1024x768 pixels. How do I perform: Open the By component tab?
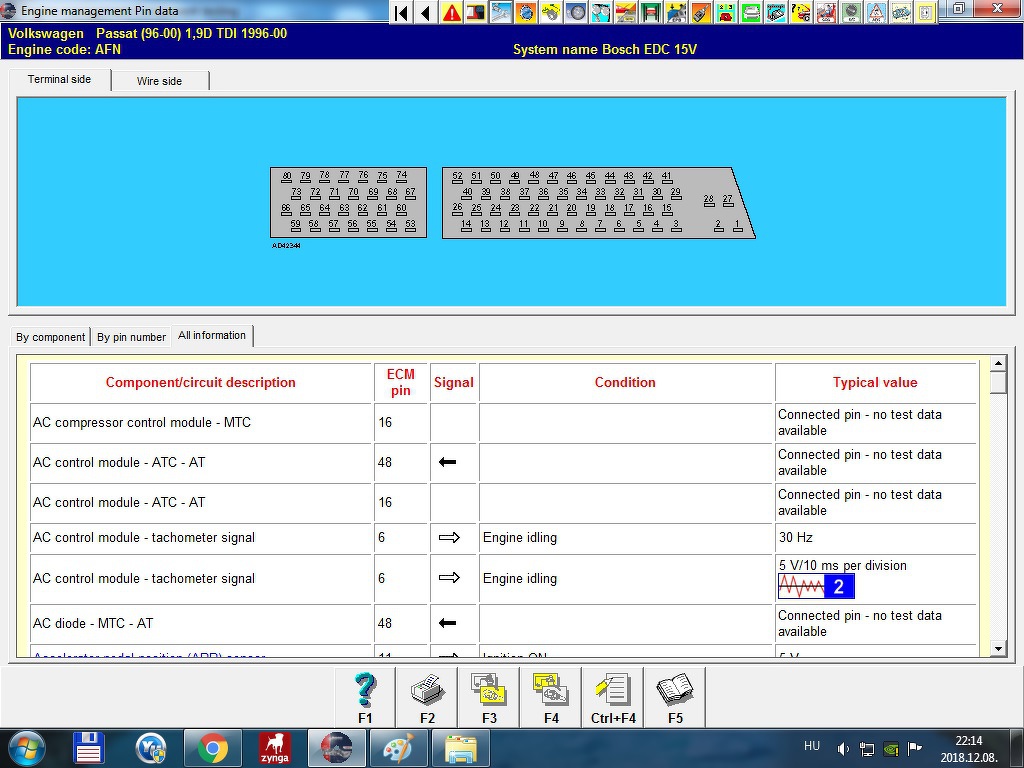pos(50,337)
